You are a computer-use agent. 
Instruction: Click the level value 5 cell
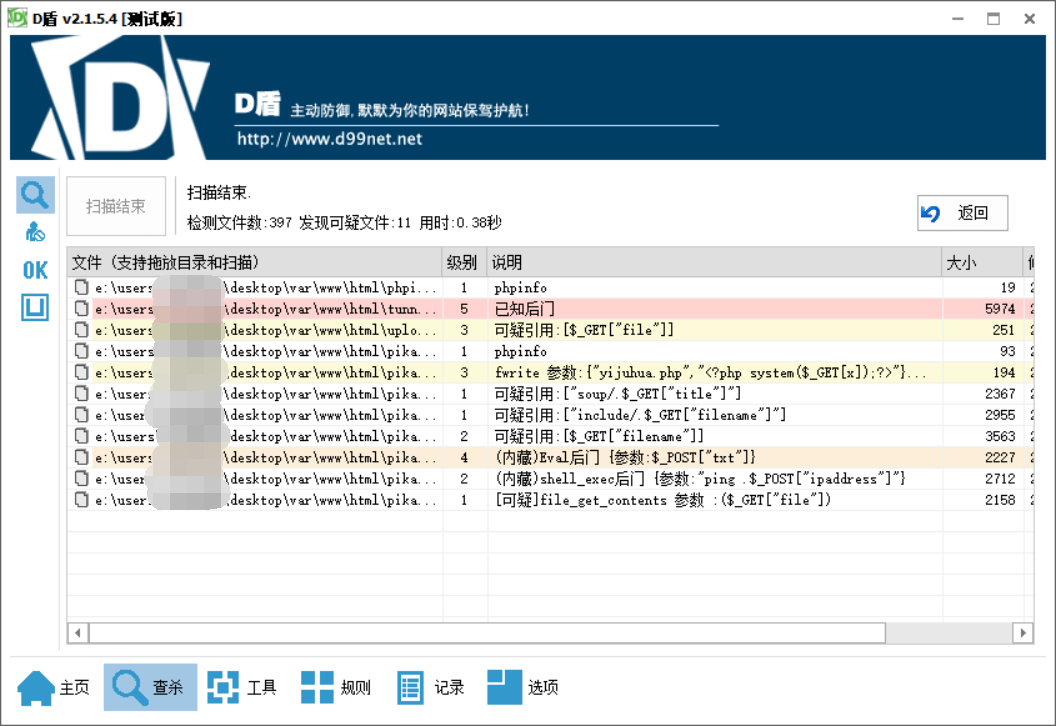(464, 308)
